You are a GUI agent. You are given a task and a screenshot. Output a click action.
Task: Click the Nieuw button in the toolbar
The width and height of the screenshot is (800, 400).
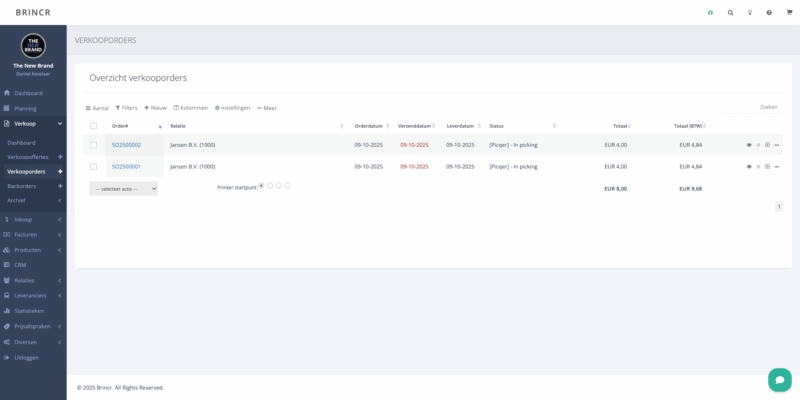155,107
